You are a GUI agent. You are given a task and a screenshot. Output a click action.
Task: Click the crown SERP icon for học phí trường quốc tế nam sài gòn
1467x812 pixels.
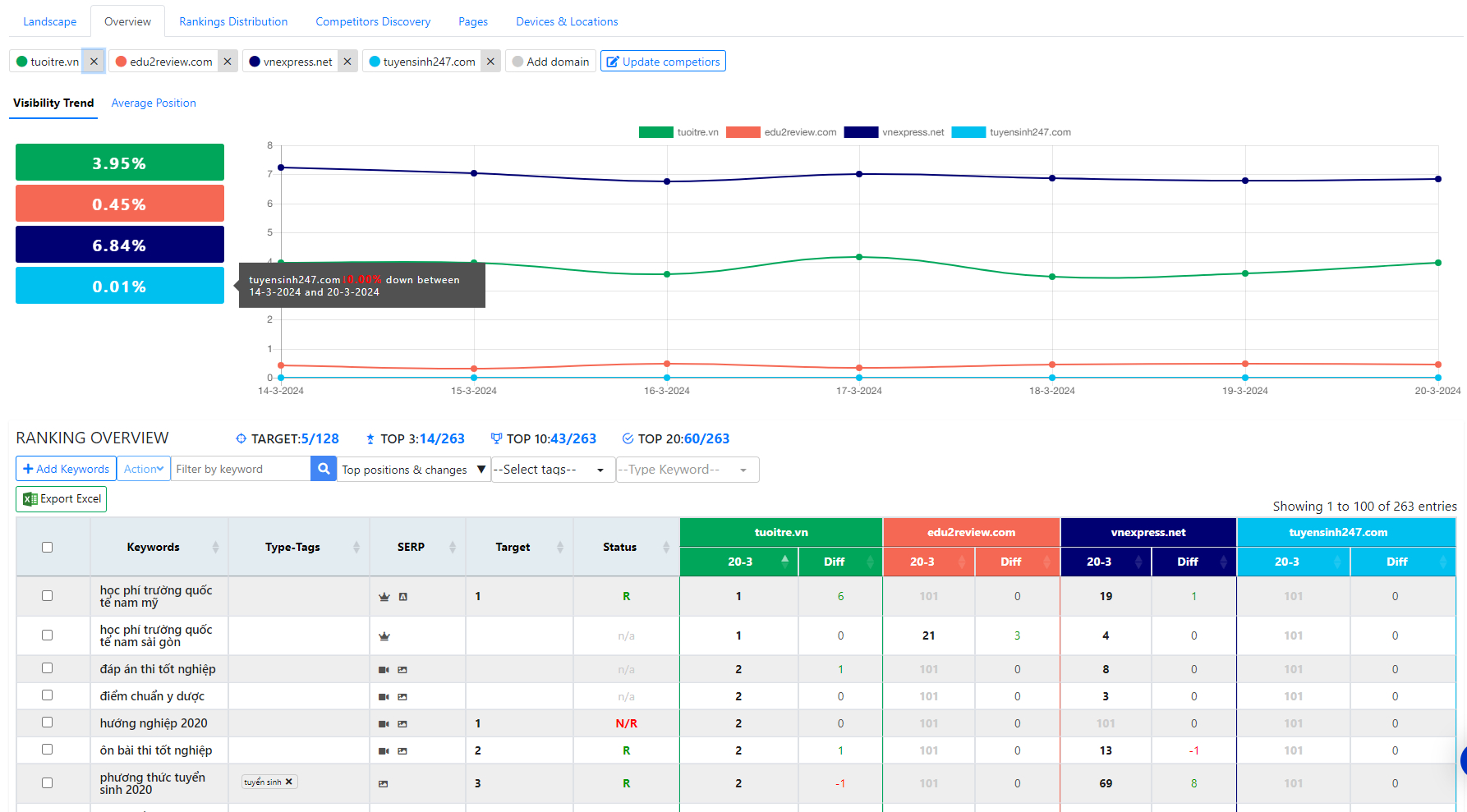click(384, 636)
